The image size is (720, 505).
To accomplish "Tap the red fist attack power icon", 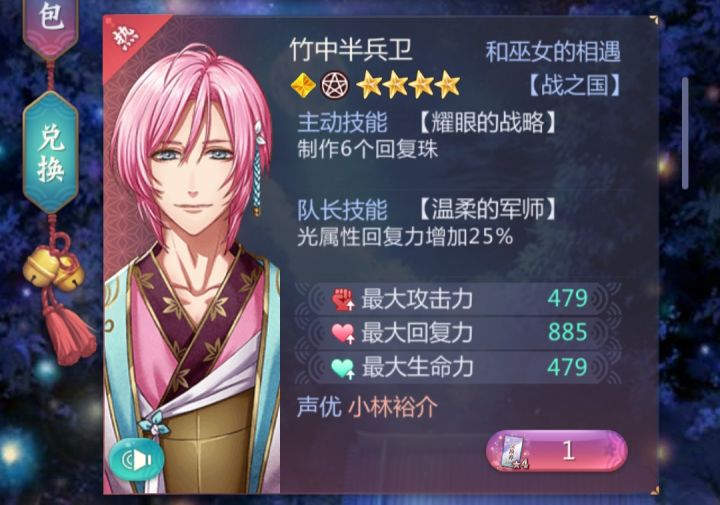I will click(343, 299).
